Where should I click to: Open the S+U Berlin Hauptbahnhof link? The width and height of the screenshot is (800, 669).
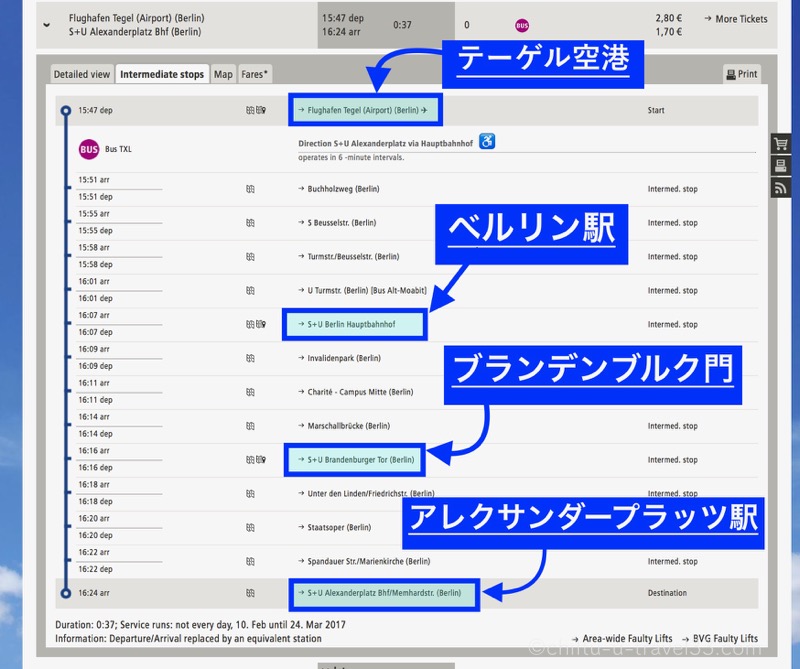click(x=347, y=324)
